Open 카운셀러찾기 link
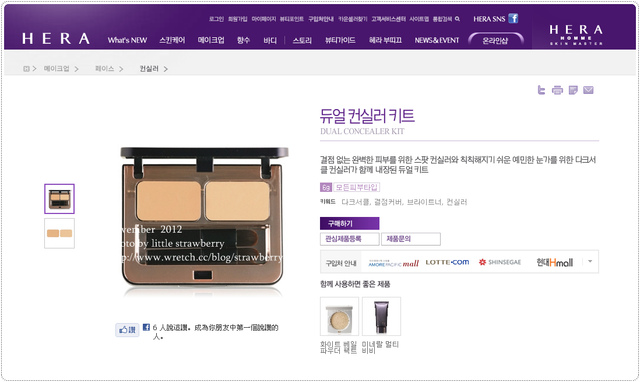Image resolution: width=640 pixels, height=382 pixels. tap(352, 19)
